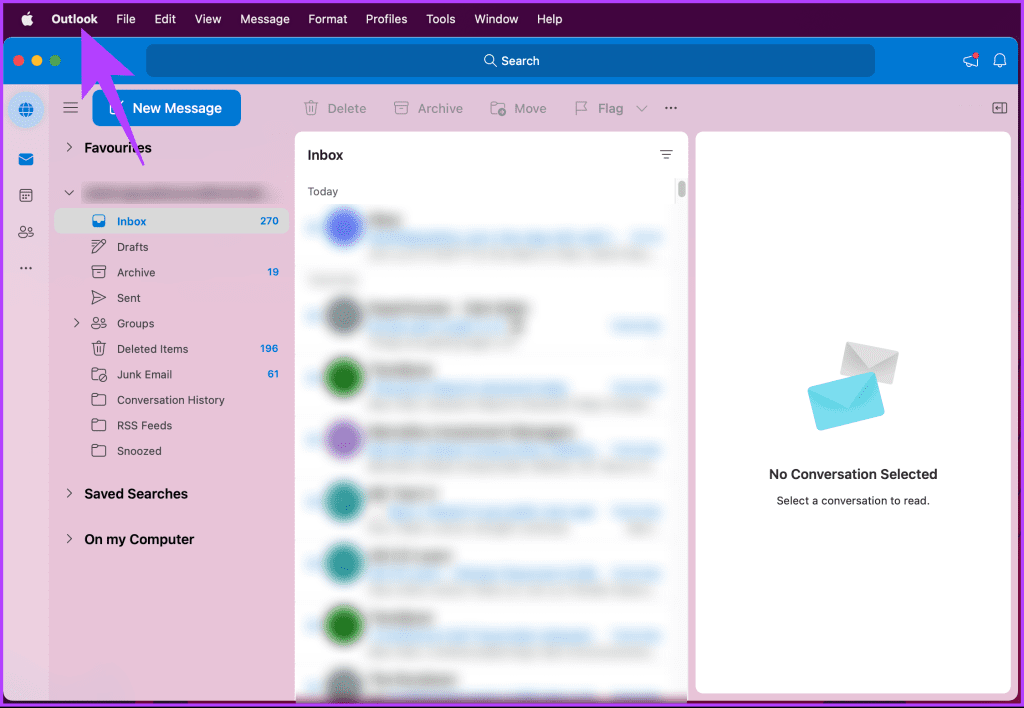Collapse the account folder list

coord(69,193)
